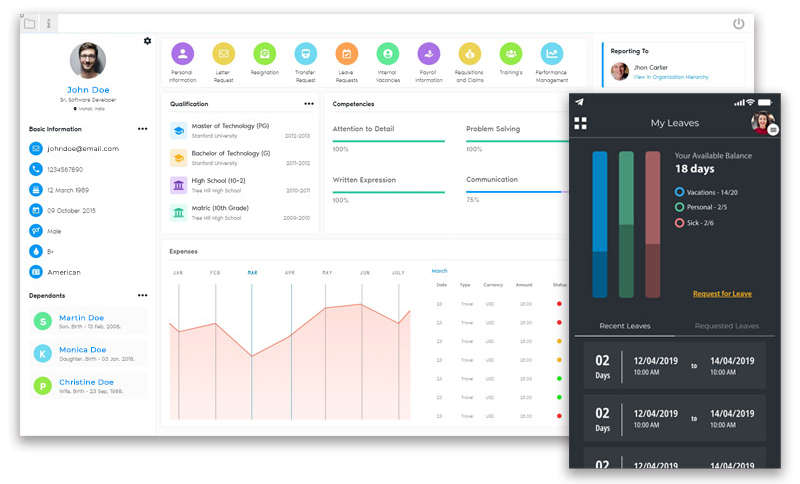Select the Vacations 14/20 radio indicator
The height and width of the screenshot is (484, 800).
(680, 191)
